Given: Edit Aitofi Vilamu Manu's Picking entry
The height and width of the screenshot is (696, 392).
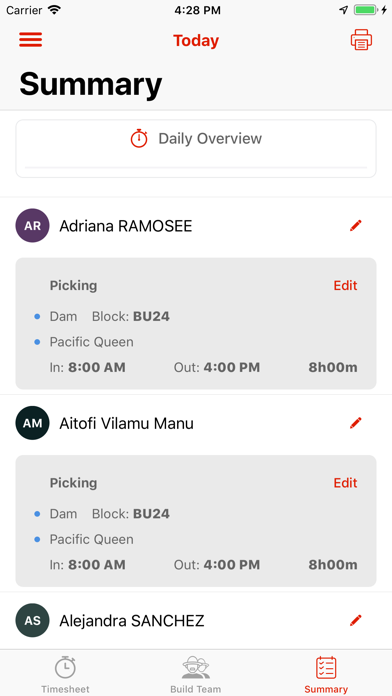Looking at the screenshot, I should pyautogui.click(x=345, y=482).
